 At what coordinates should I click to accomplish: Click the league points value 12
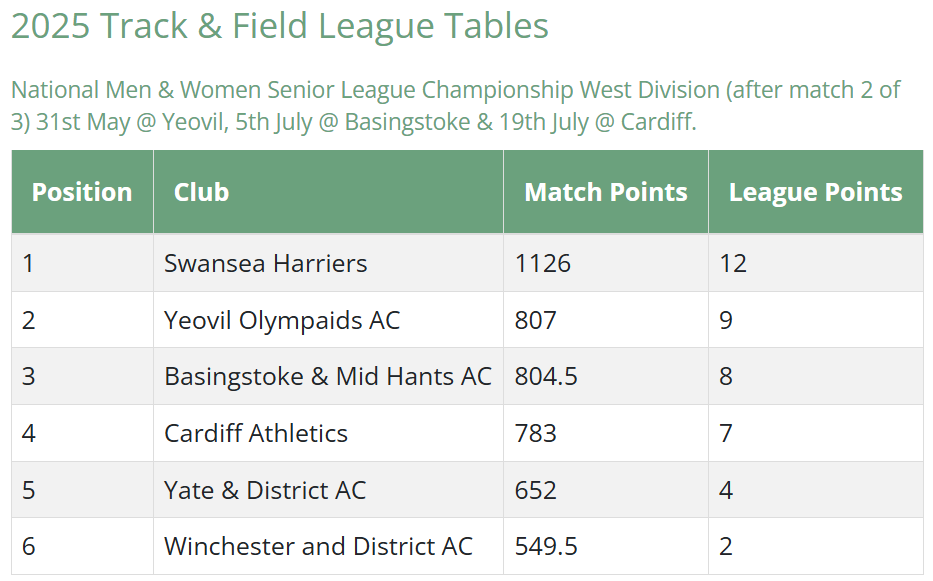tap(733, 263)
